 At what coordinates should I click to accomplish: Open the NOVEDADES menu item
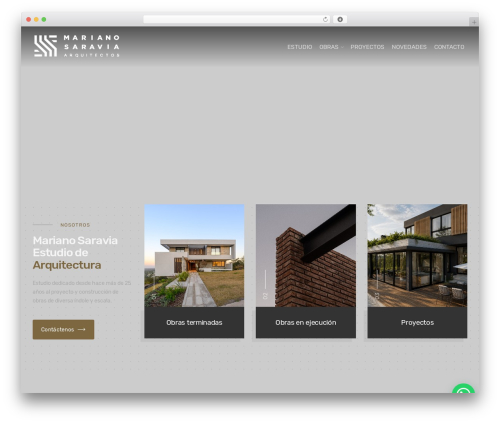pyautogui.click(x=409, y=47)
